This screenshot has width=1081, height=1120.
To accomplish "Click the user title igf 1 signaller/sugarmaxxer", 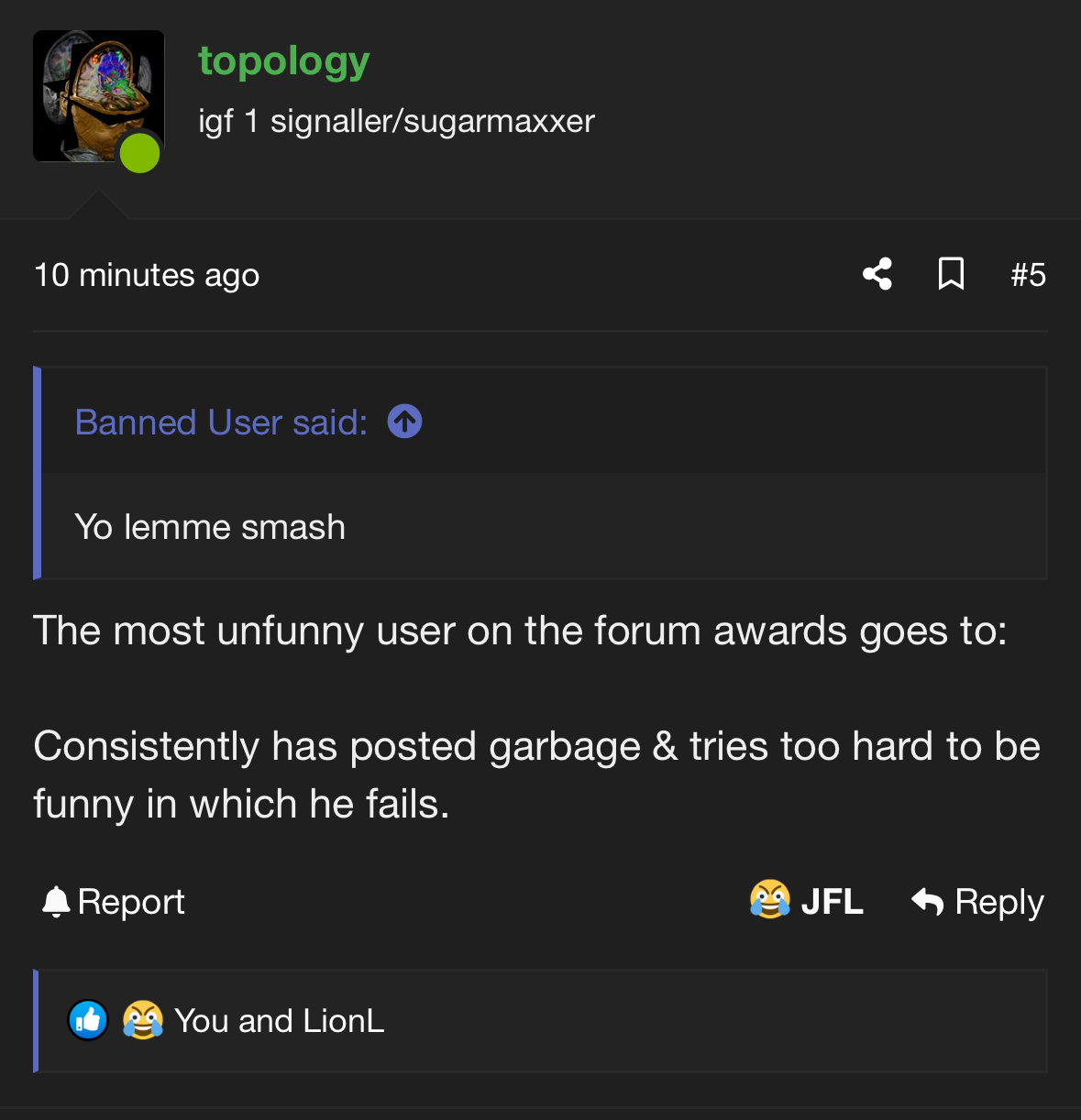I will pyautogui.click(x=396, y=121).
